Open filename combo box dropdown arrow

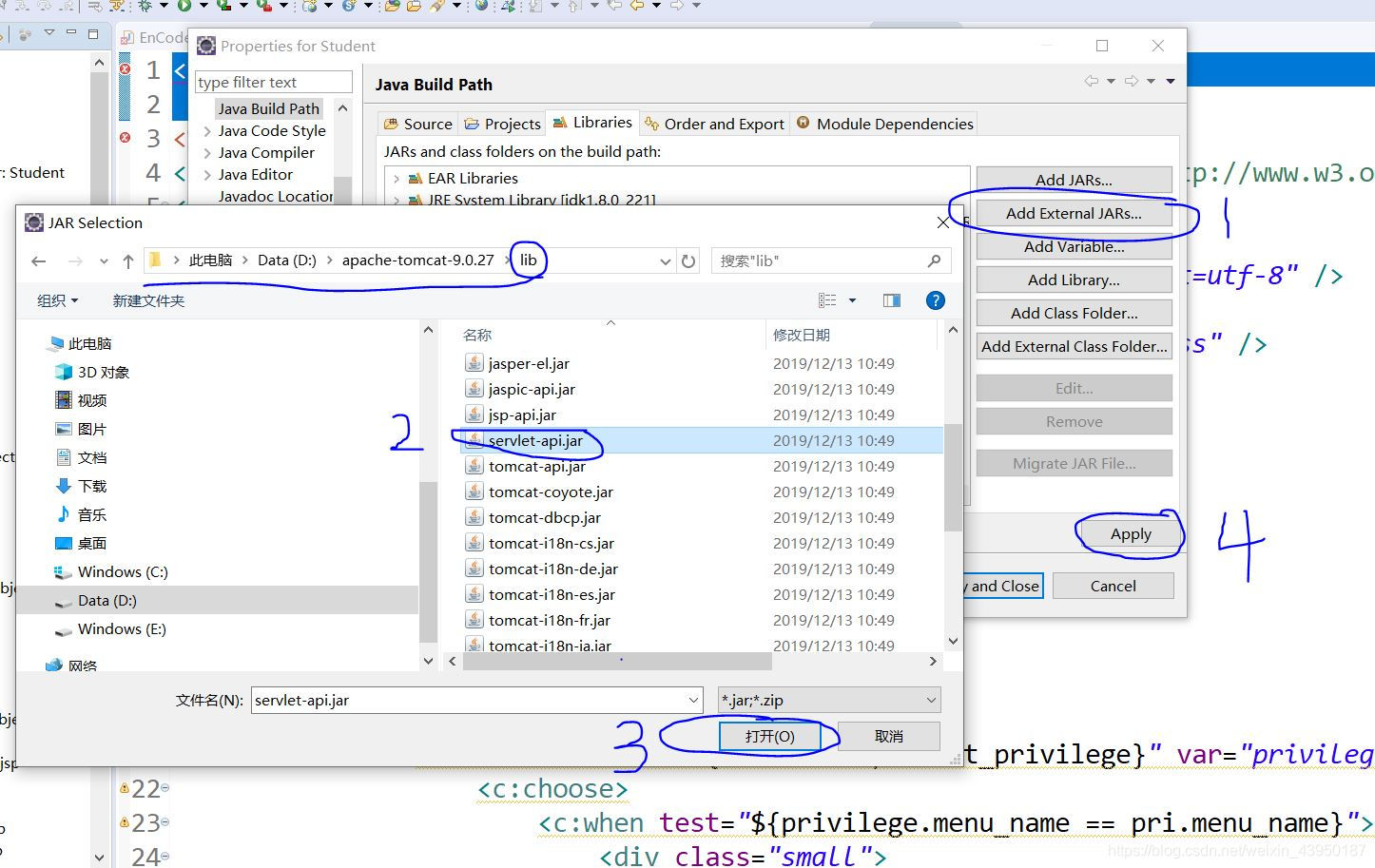coord(693,700)
